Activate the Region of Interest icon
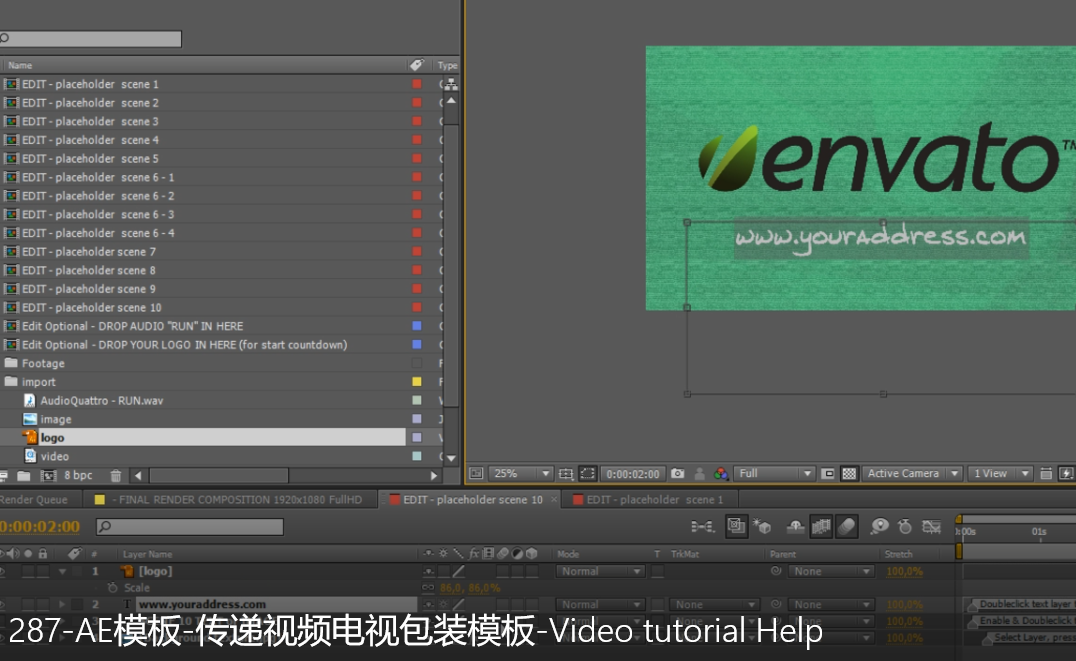 (x=828, y=474)
